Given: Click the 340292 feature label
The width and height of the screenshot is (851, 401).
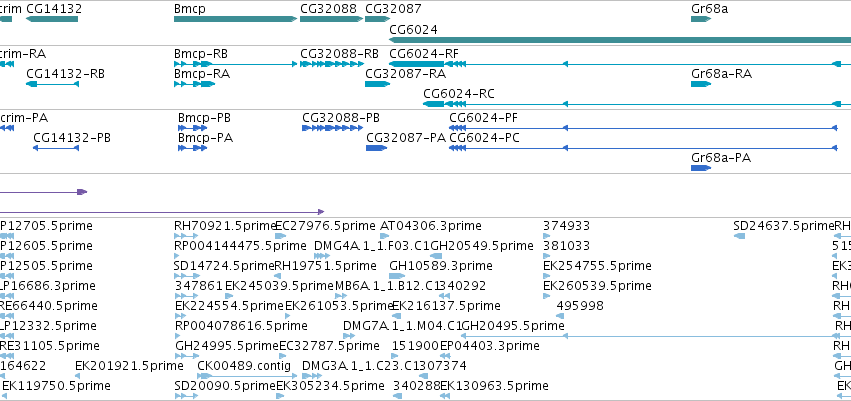Looking at the screenshot, I should point(462,285).
